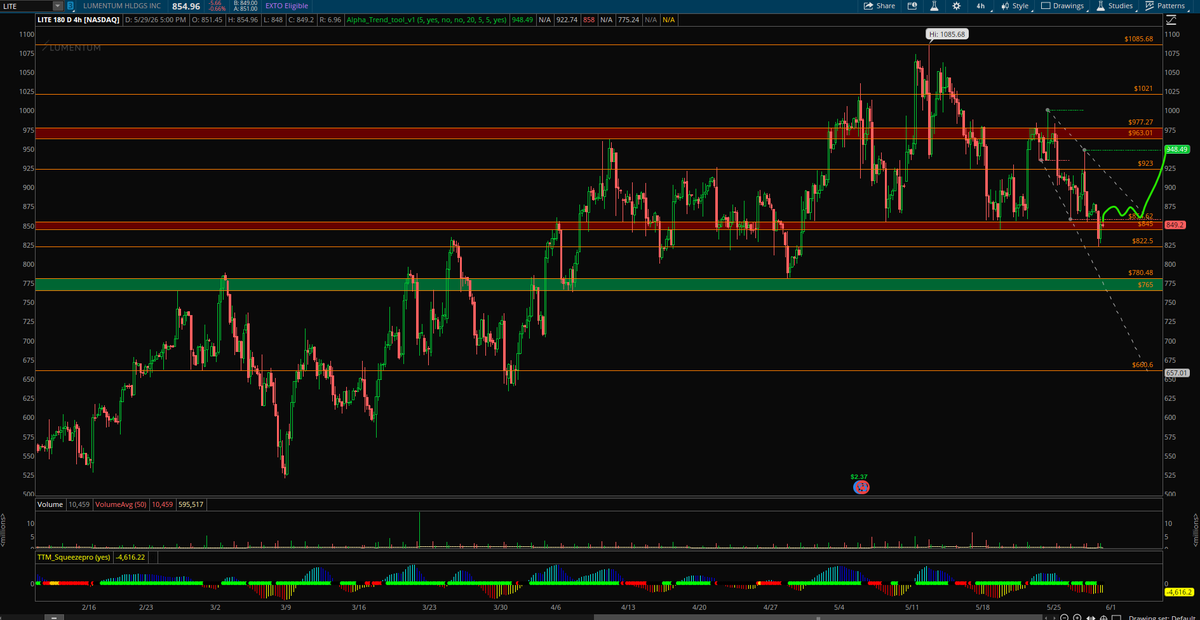Click the zoom out magnifier icon
The image size is (1200, 620).
coord(1064,617)
